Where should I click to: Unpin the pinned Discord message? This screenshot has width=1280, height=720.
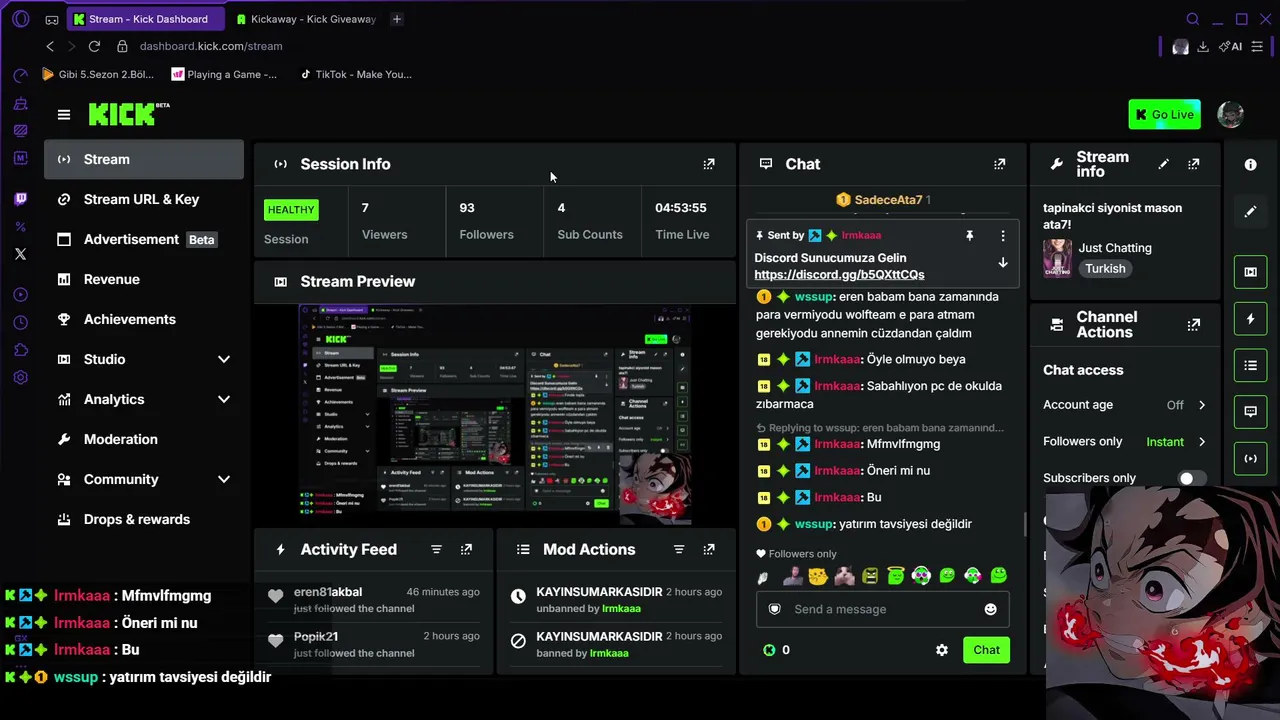pos(969,236)
